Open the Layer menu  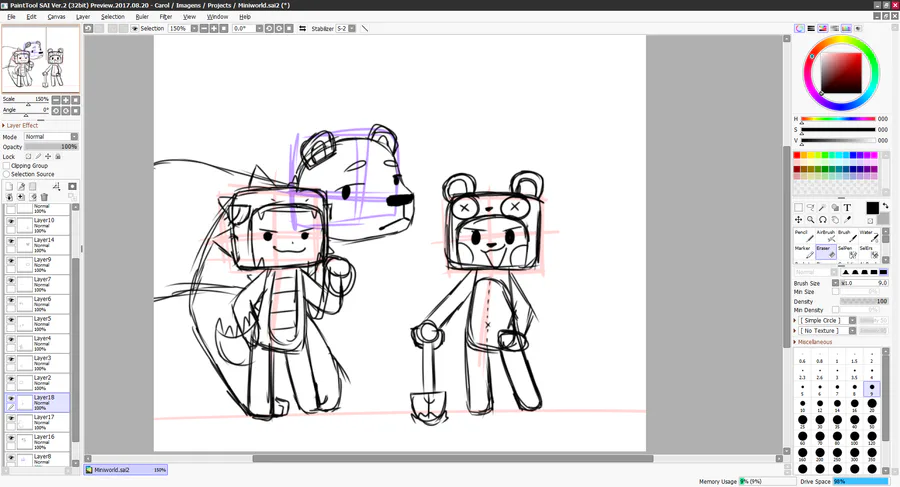point(83,17)
